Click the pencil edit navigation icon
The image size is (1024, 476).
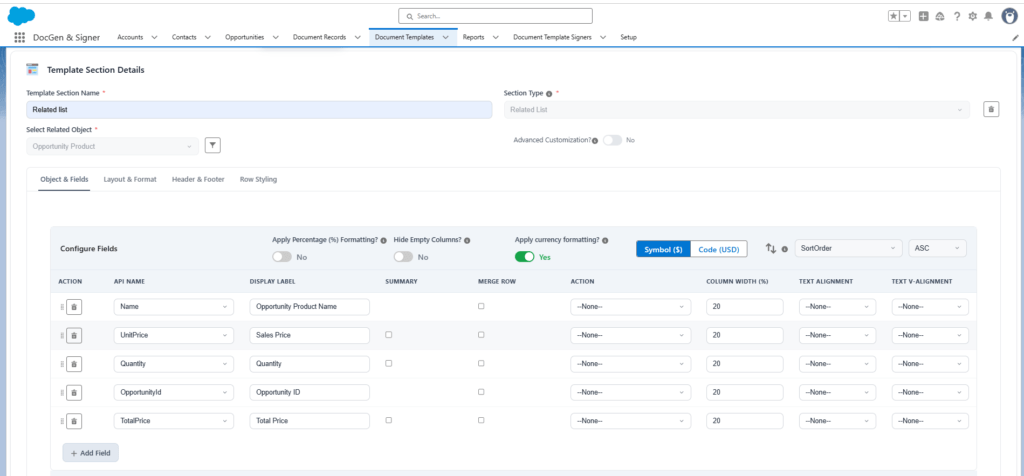1015,38
